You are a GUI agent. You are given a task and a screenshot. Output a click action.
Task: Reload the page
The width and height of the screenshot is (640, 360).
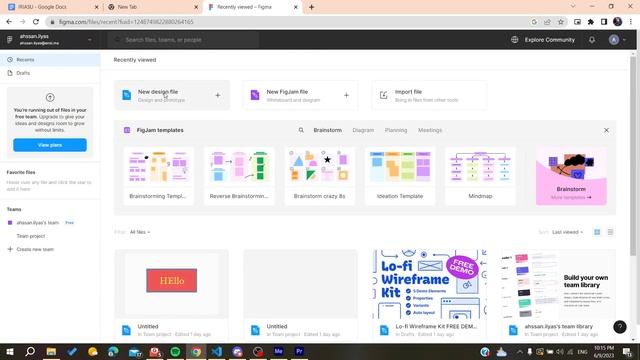[36, 22]
